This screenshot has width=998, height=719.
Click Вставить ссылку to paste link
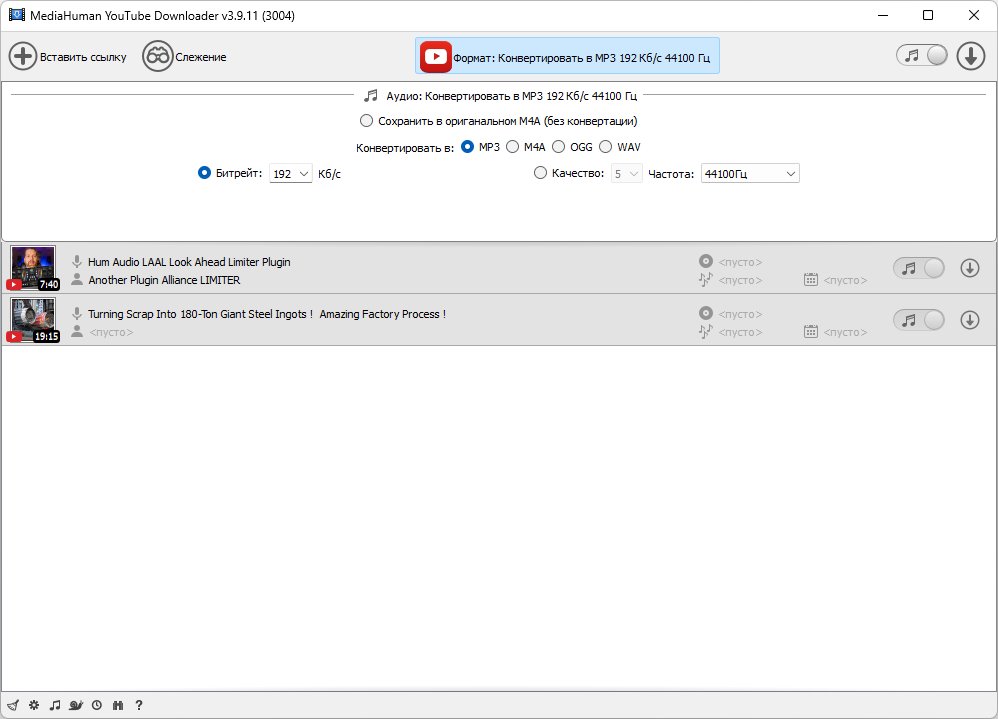(x=68, y=57)
